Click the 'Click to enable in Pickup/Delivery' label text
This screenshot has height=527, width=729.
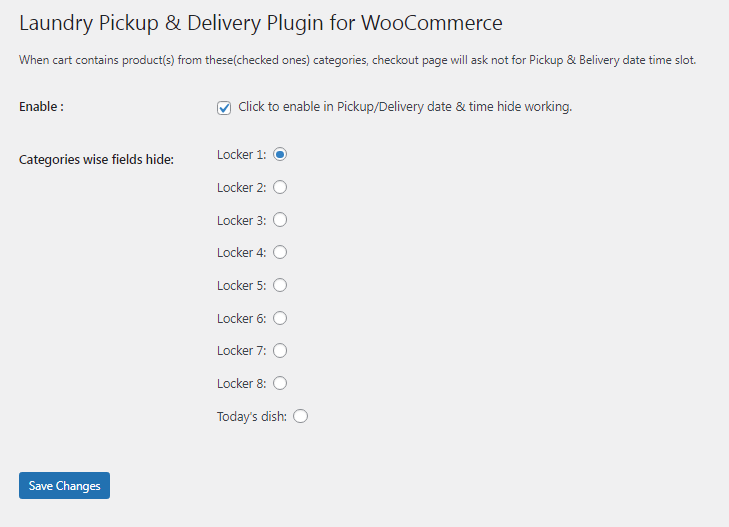coord(405,107)
